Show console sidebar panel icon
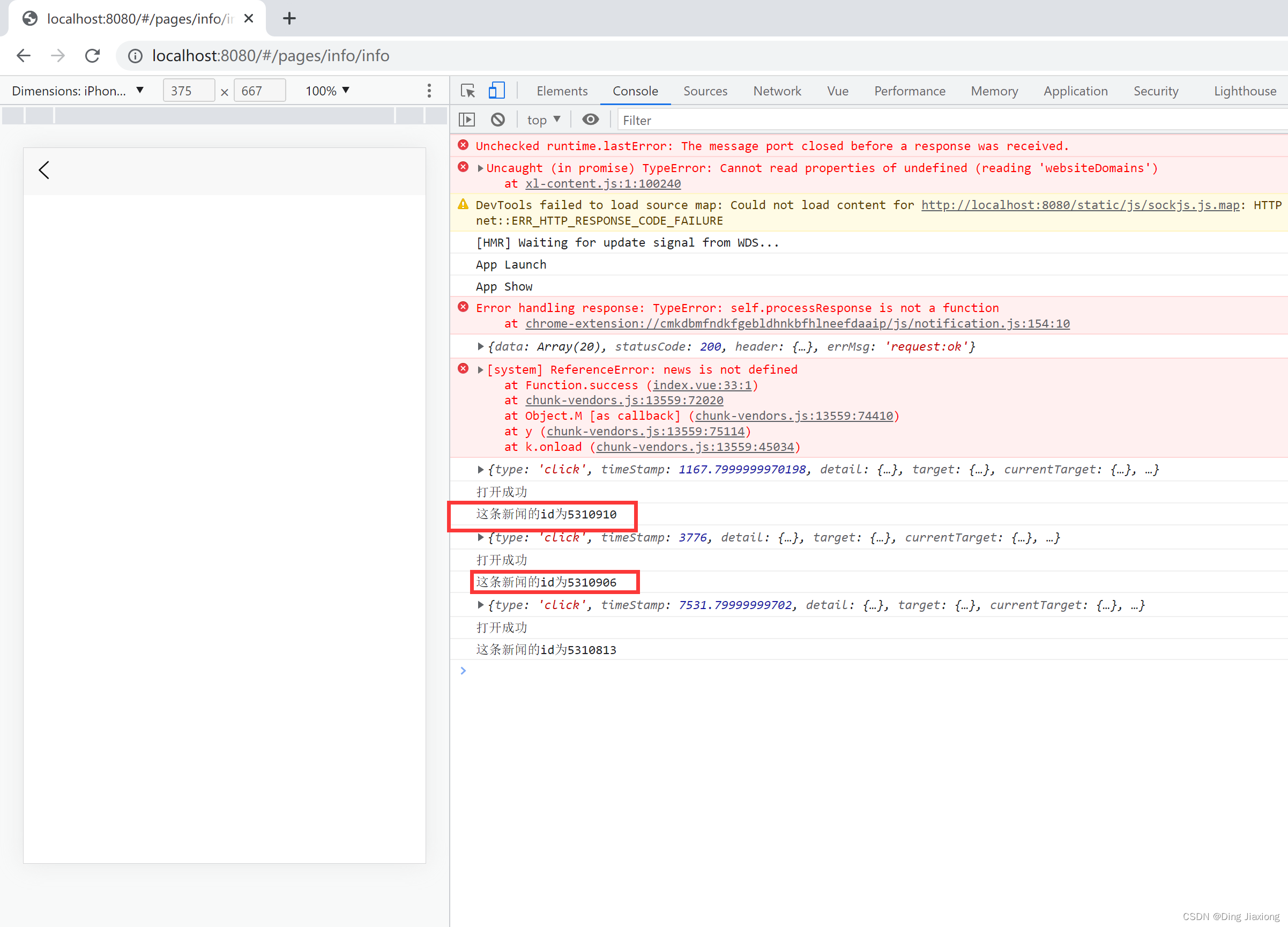Screen dimensions: 1288x927 pyautogui.click(x=466, y=120)
